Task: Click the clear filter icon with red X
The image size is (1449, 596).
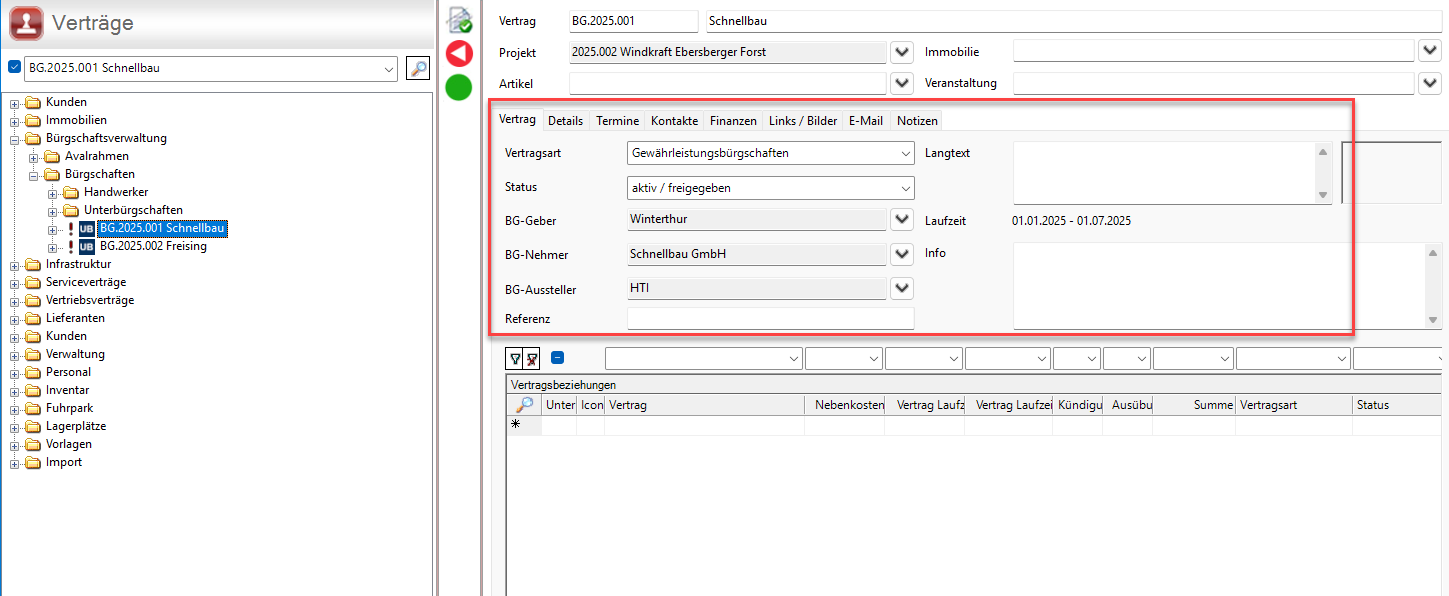Action: [x=532, y=358]
